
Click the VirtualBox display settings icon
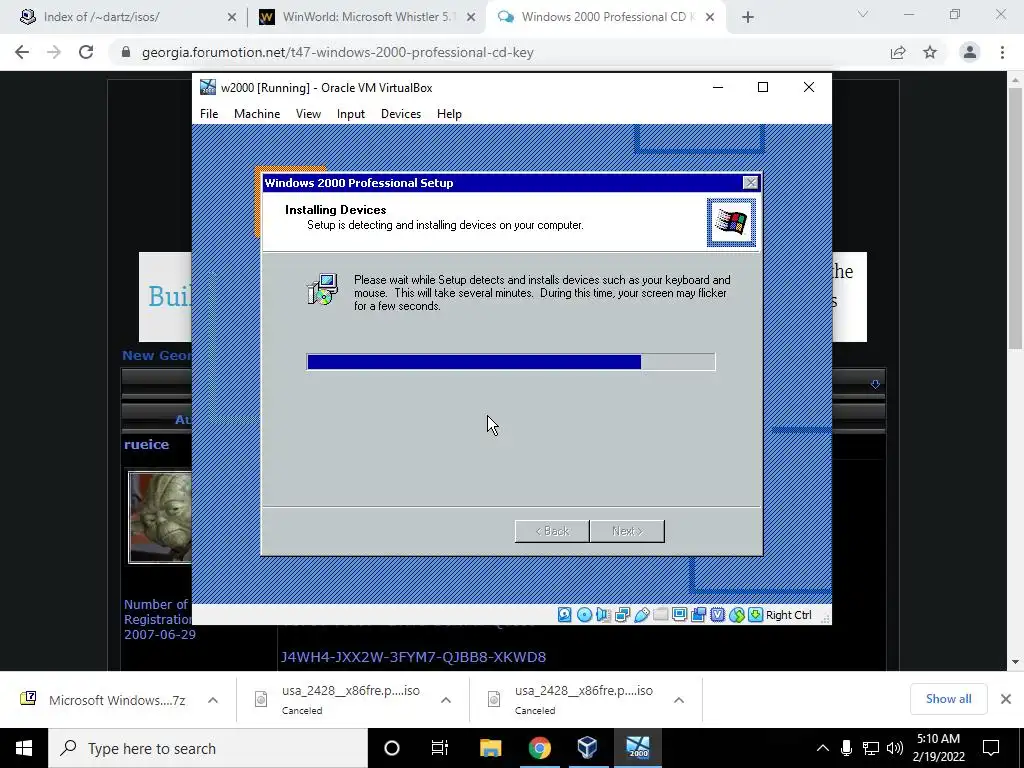[x=679, y=615]
